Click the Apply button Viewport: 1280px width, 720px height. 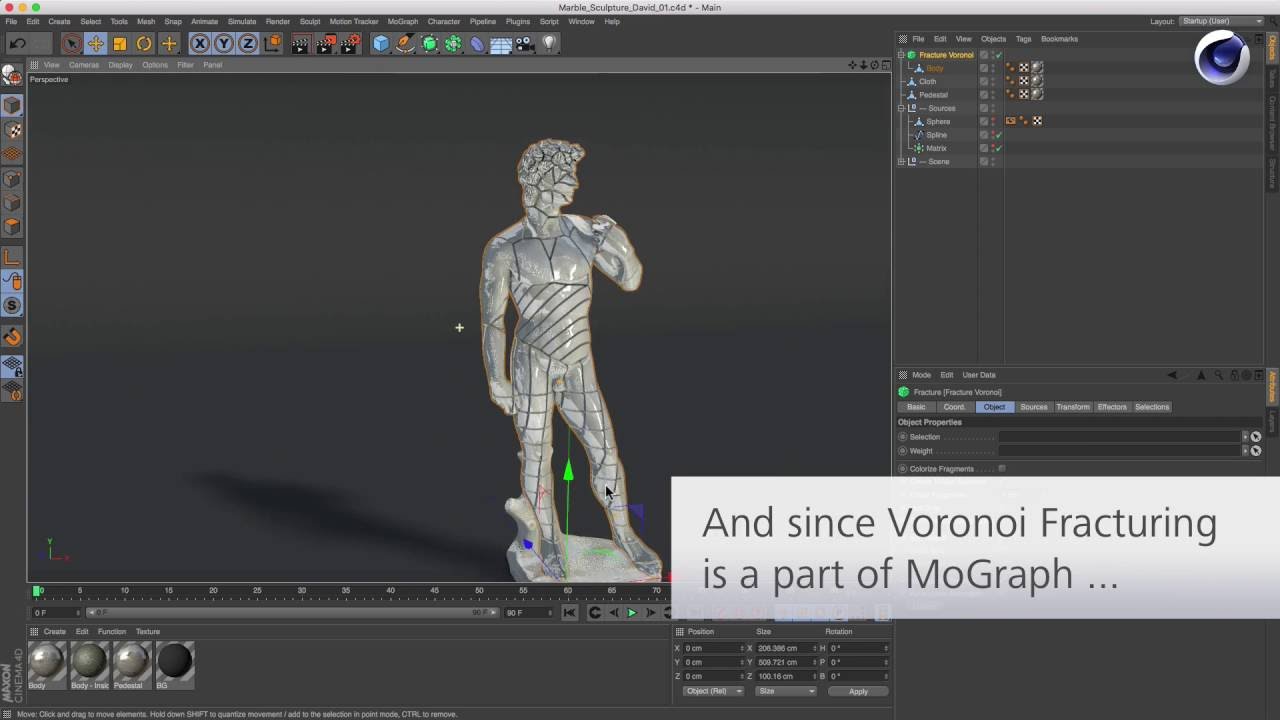[x=858, y=691]
